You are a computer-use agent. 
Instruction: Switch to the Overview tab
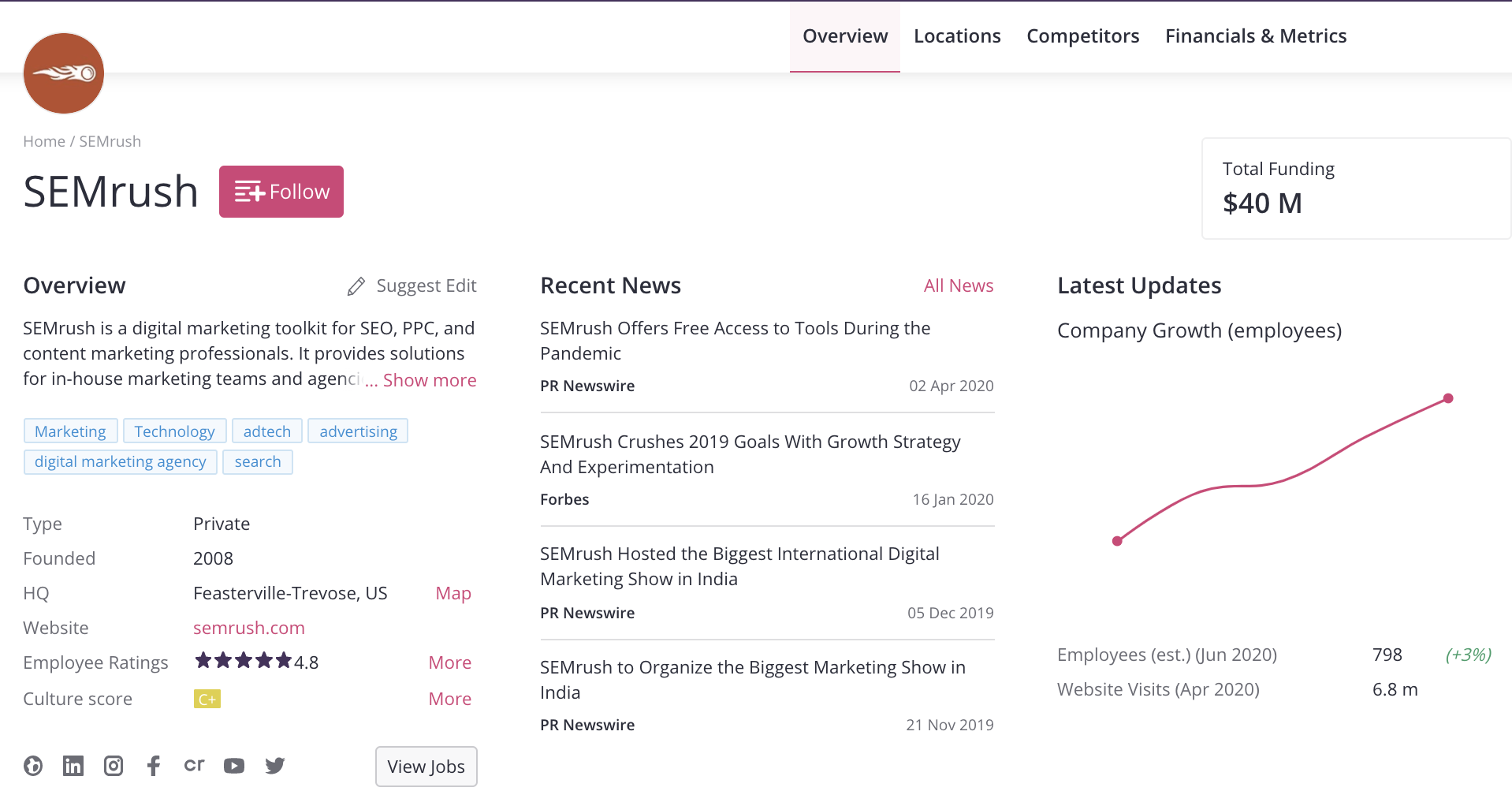[845, 36]
